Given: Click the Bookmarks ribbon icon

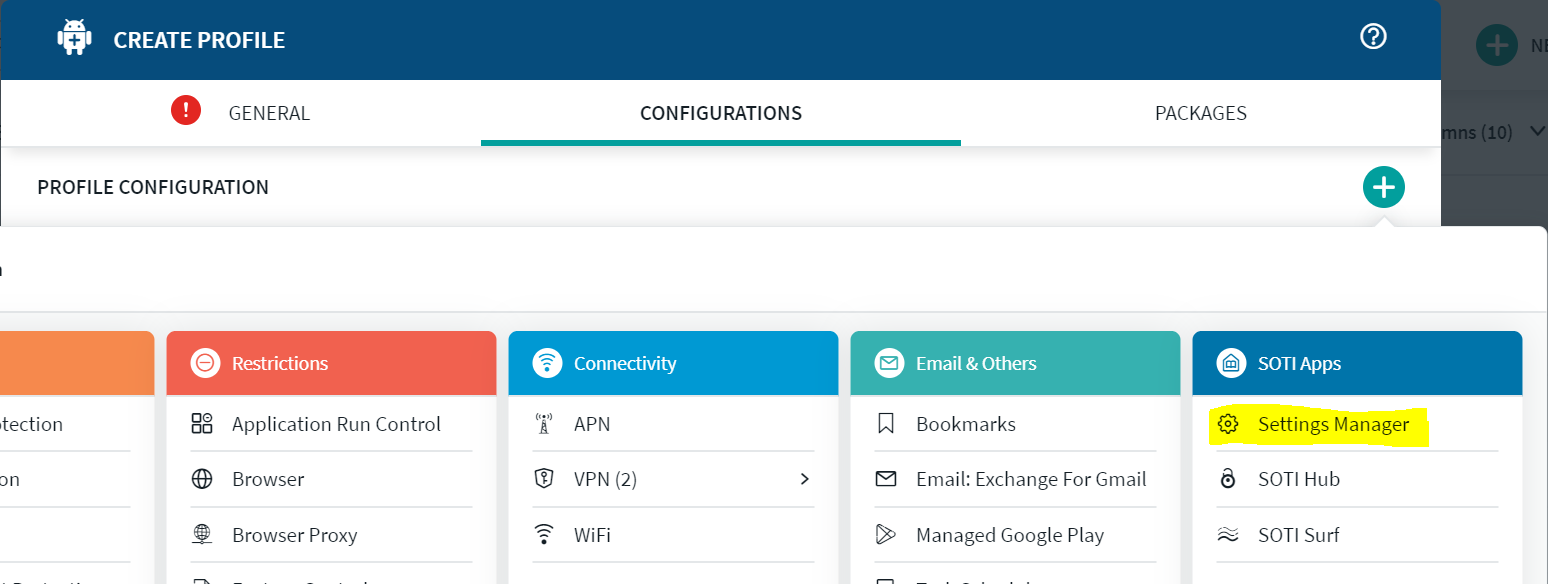Looking at the screenshot, I should (885, 424).
